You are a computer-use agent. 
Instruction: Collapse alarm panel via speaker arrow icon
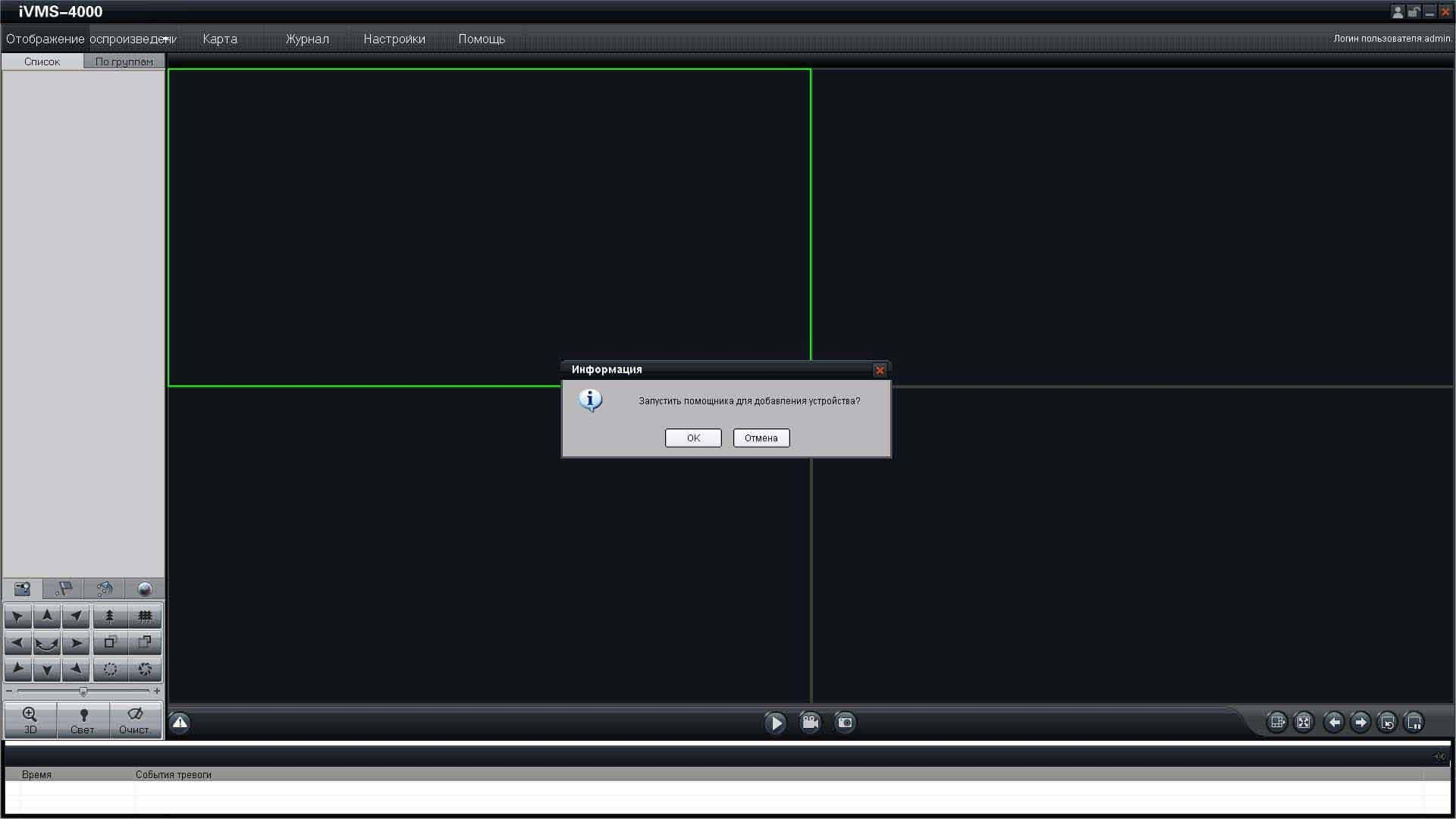pyautogui.click(x=1440, y=756)
